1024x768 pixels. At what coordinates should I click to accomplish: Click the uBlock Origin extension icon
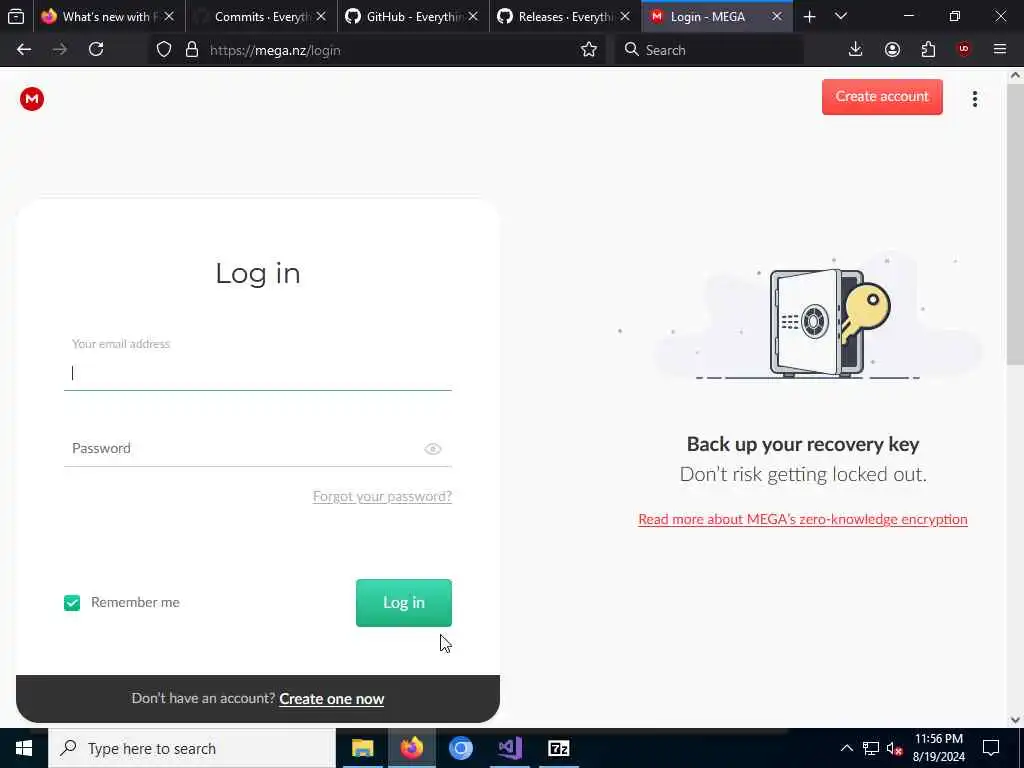tap(964, 50)
